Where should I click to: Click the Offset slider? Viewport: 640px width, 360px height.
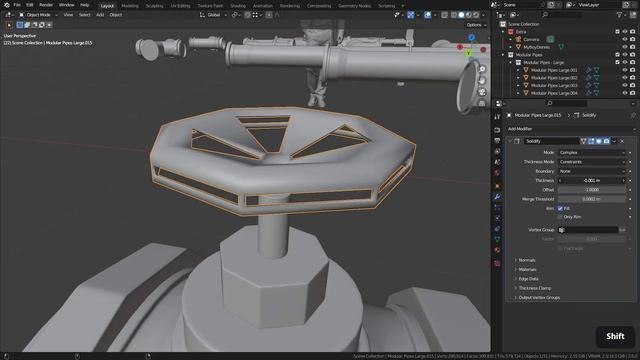pyautogui.click(x=591, y=190)
